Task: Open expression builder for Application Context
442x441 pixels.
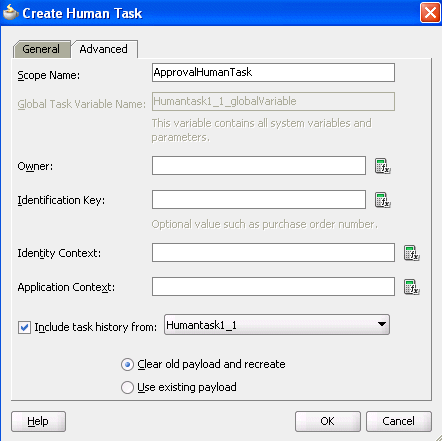Action: [411, 287]
